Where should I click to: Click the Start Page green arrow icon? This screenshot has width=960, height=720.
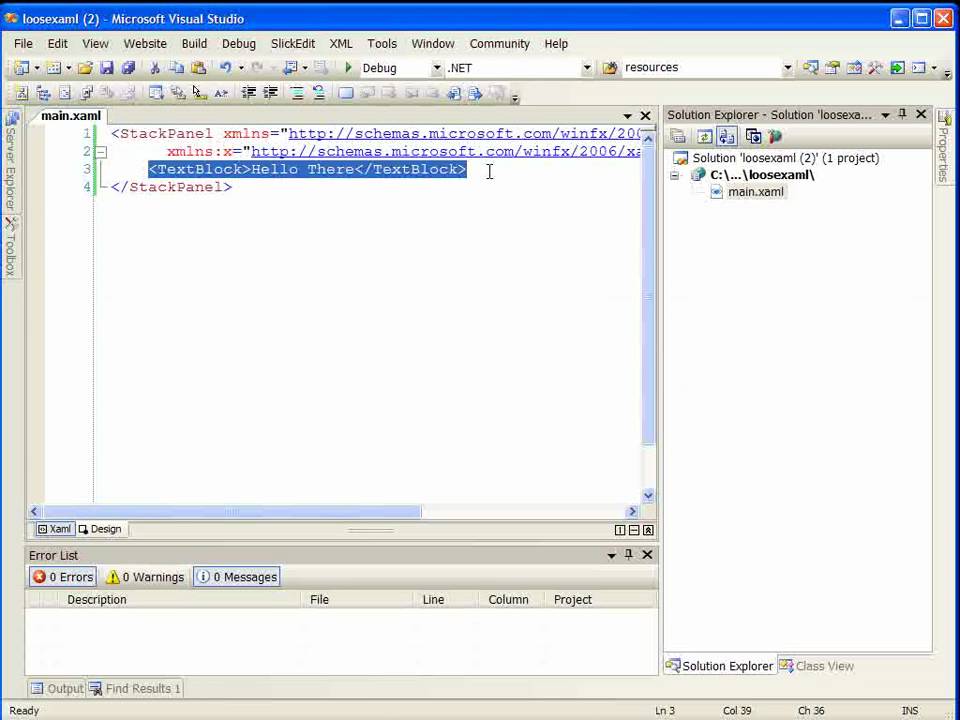[897, 68]
